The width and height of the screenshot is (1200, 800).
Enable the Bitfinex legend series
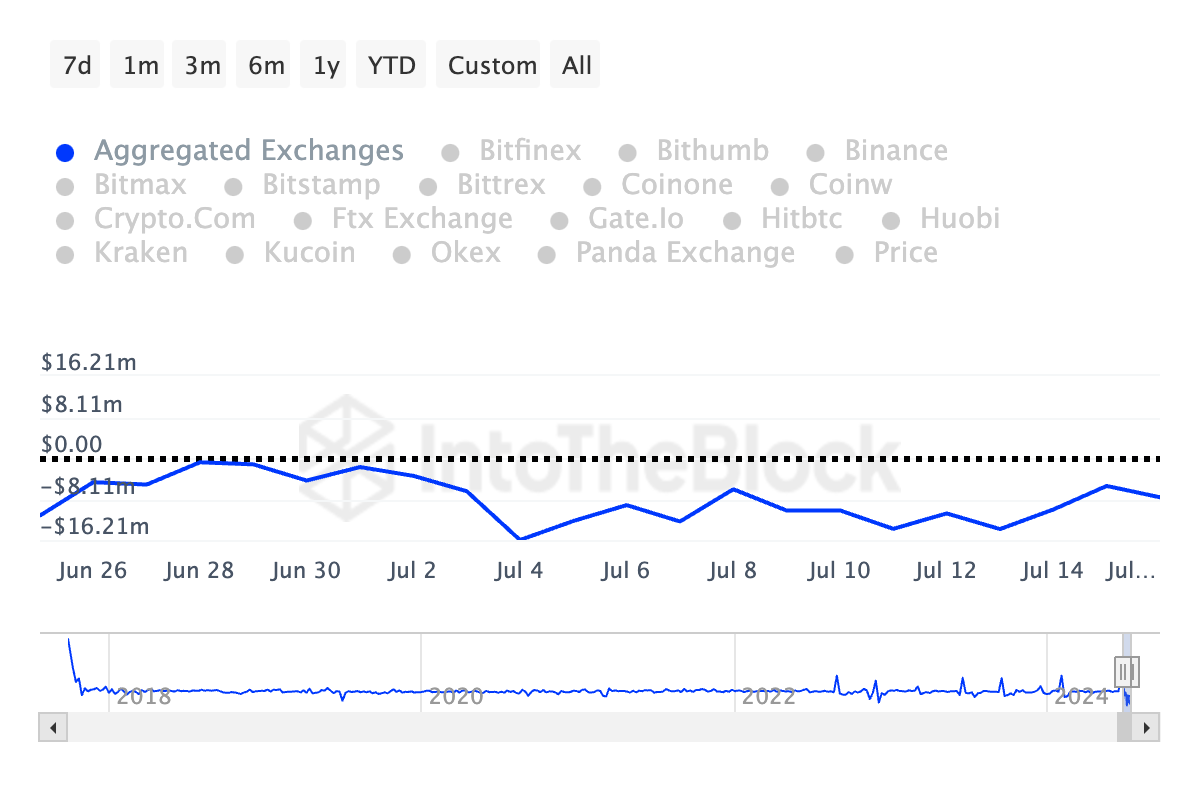451,153
